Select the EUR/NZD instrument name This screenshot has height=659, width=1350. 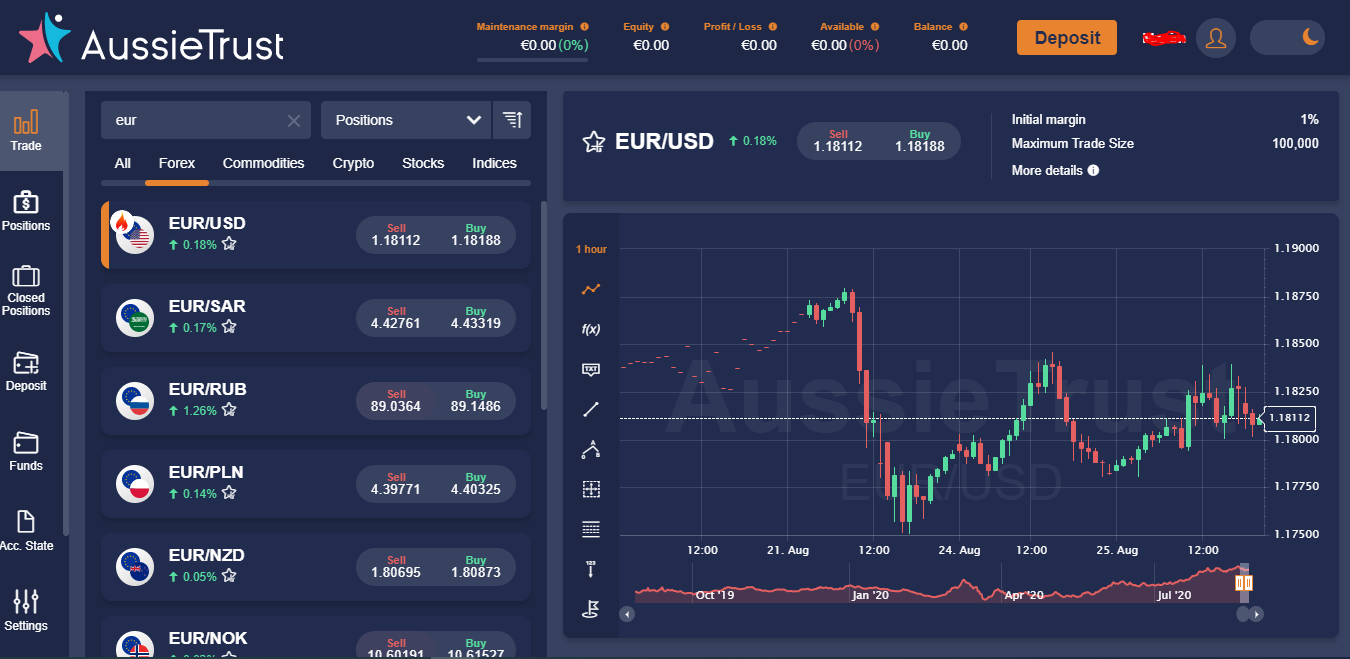pos(207,555)
